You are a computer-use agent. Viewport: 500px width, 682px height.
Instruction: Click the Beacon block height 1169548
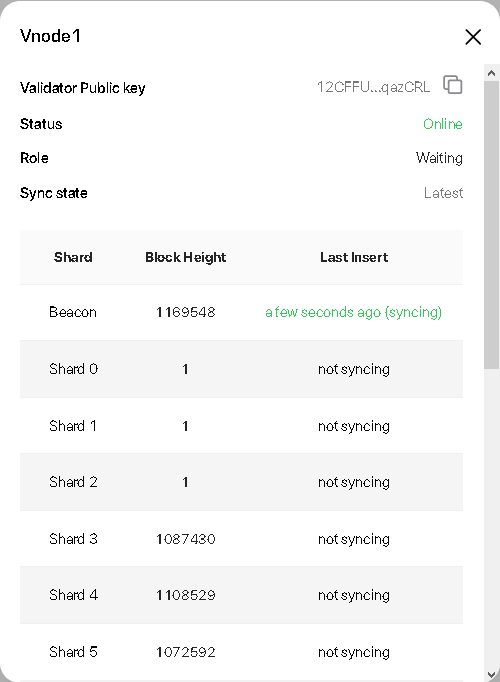coord(186,312)
